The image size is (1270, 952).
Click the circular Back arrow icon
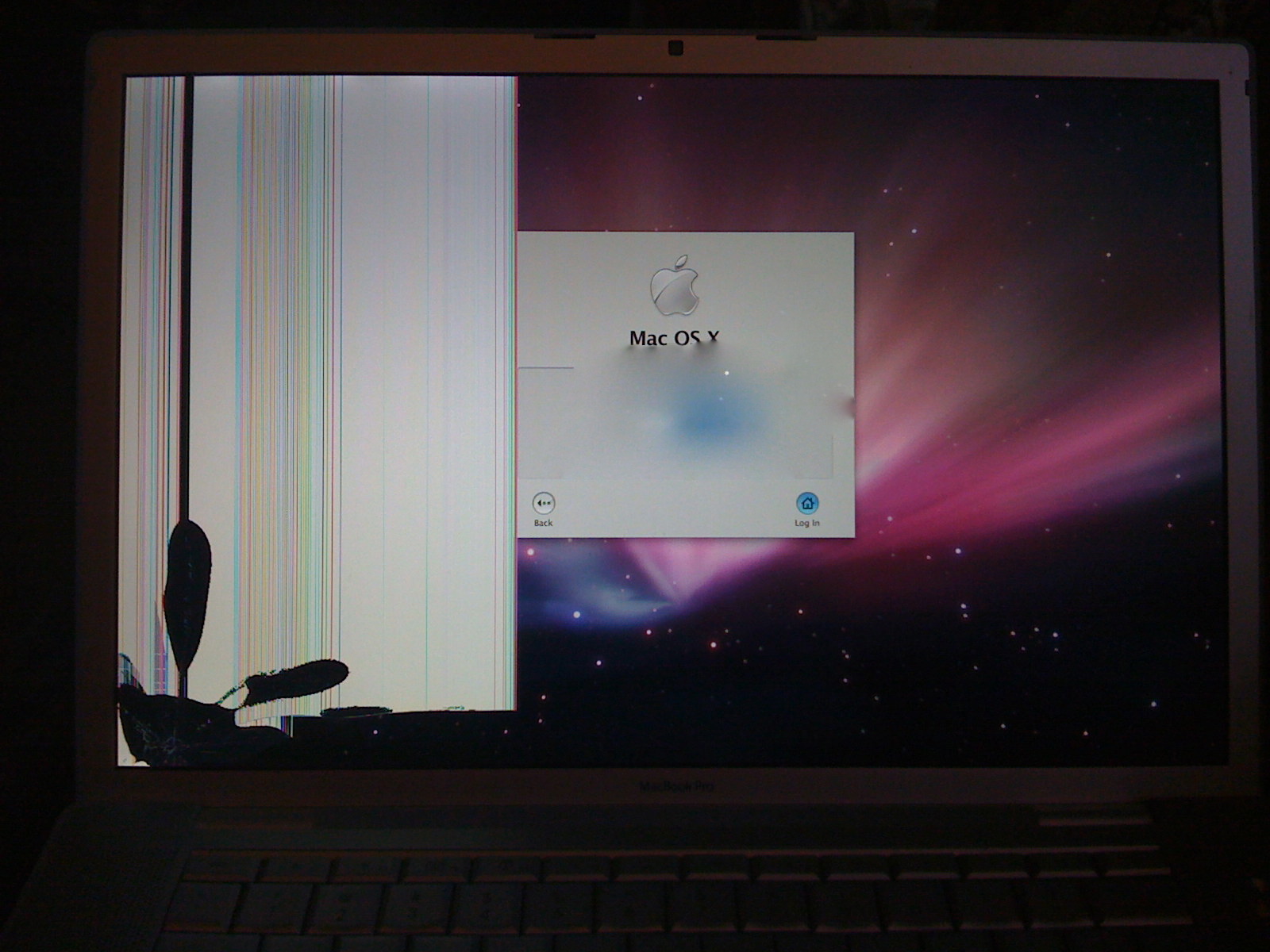pos(544,502)
